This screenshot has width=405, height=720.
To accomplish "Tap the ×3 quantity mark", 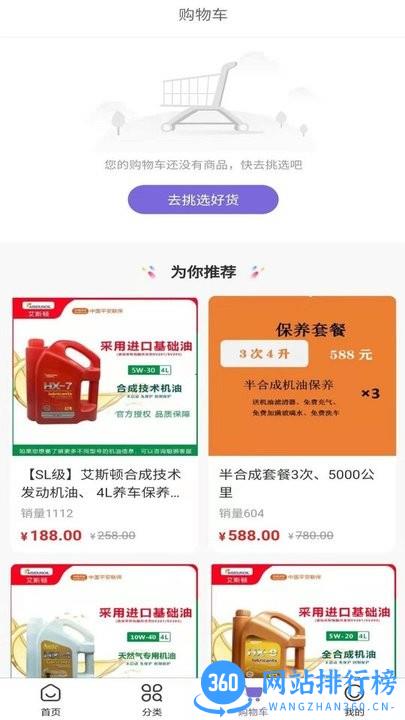I will 370,394.
